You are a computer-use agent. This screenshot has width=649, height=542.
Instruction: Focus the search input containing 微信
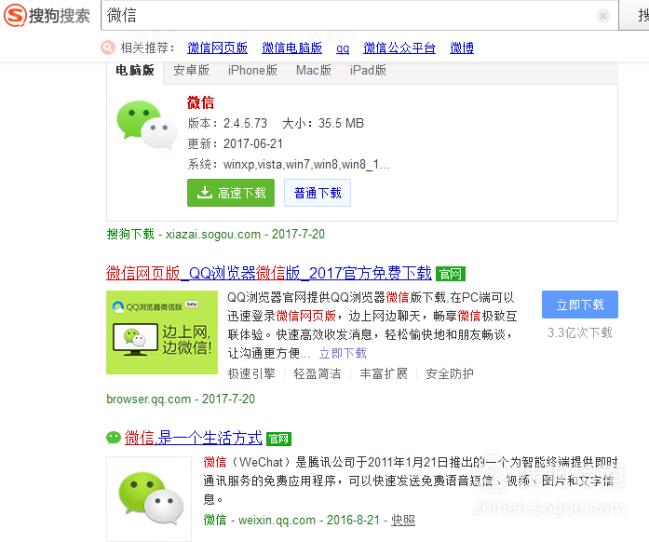pos(359,15)
